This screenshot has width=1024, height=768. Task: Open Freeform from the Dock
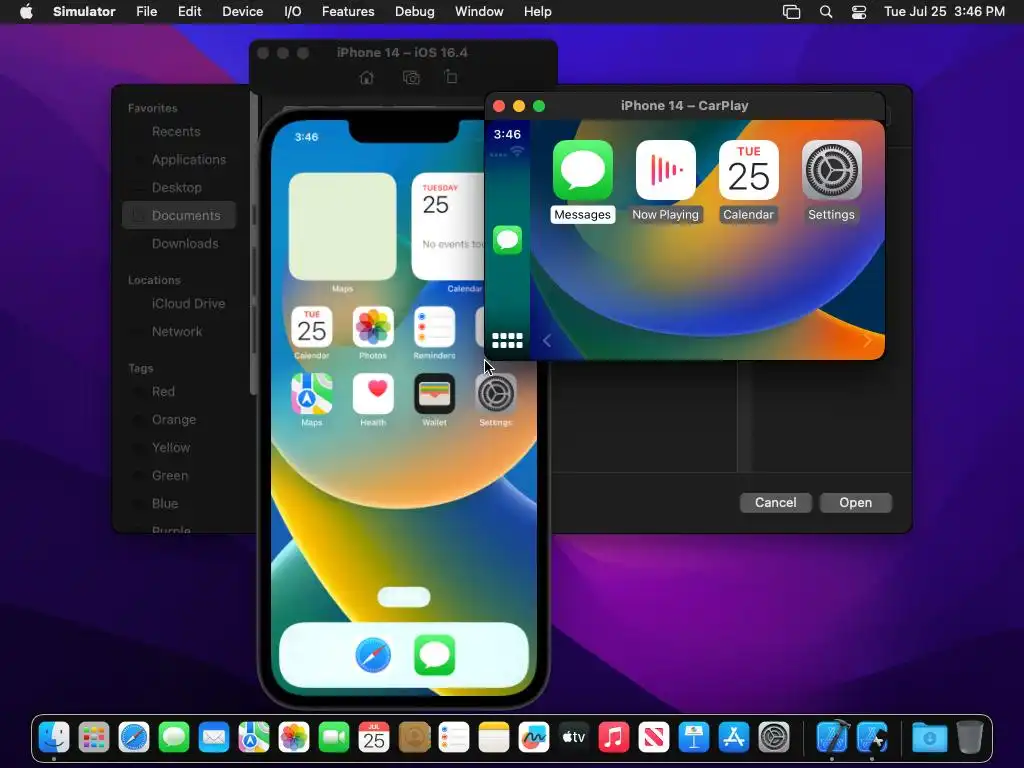pos(534,738)
